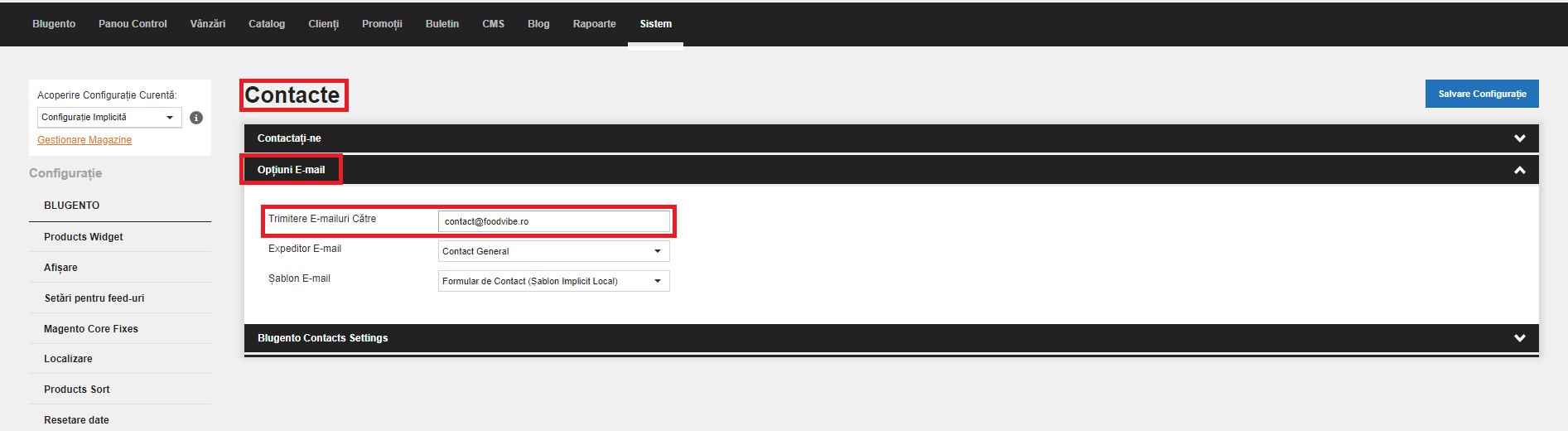Viewport: 1568px width, 431px height.
Task: Collapse the Opțiuni E-mail section chevron
Action: pos(1520,170)
